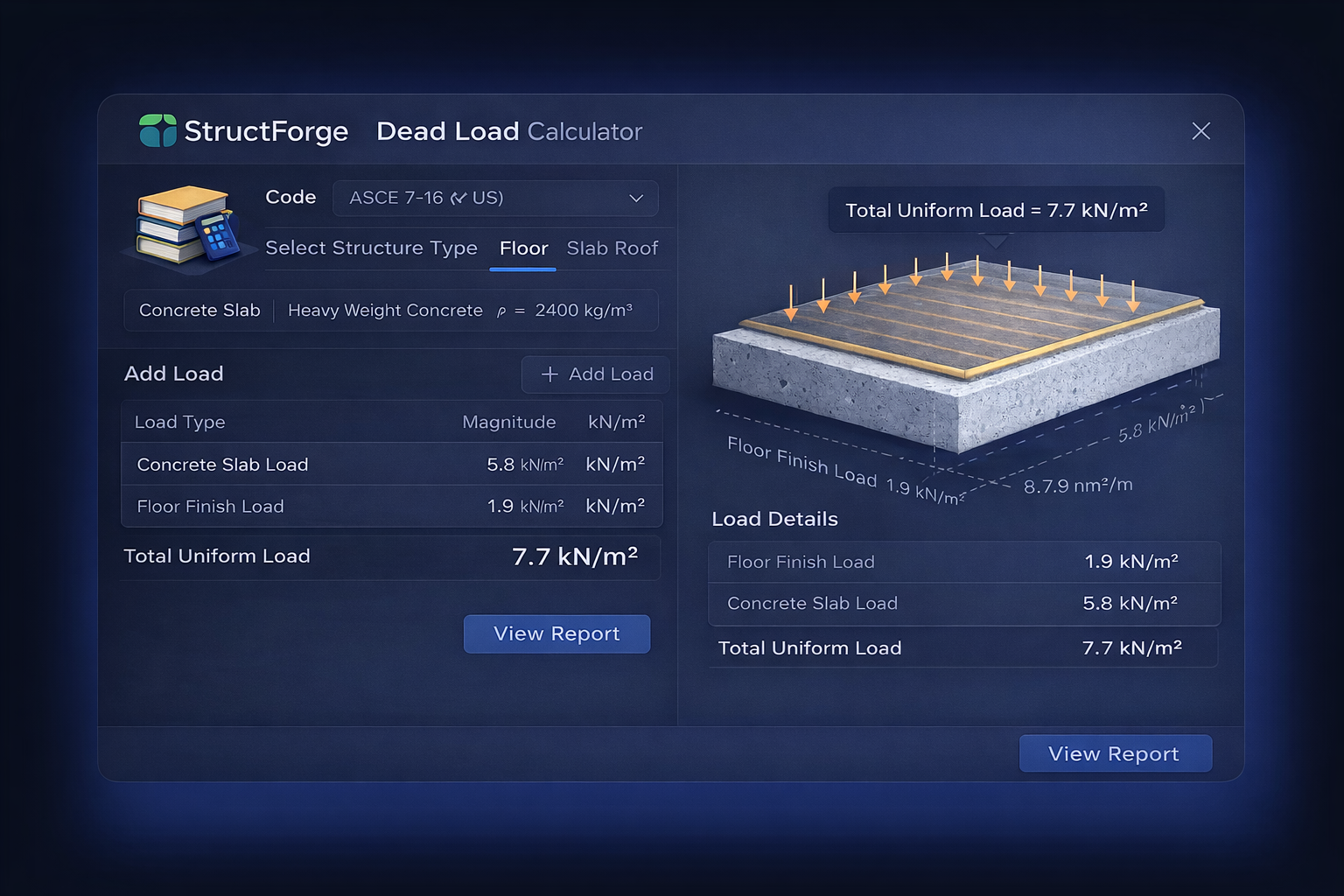Click the plus icon on Add Load button

549,374
